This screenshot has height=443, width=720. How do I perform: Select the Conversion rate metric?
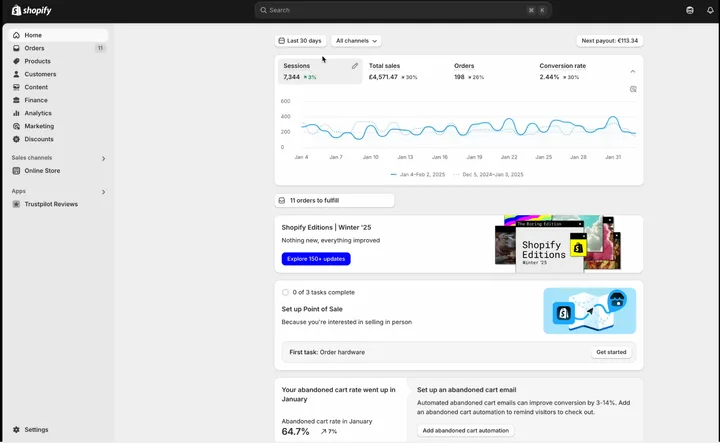[x=576, y=71]
